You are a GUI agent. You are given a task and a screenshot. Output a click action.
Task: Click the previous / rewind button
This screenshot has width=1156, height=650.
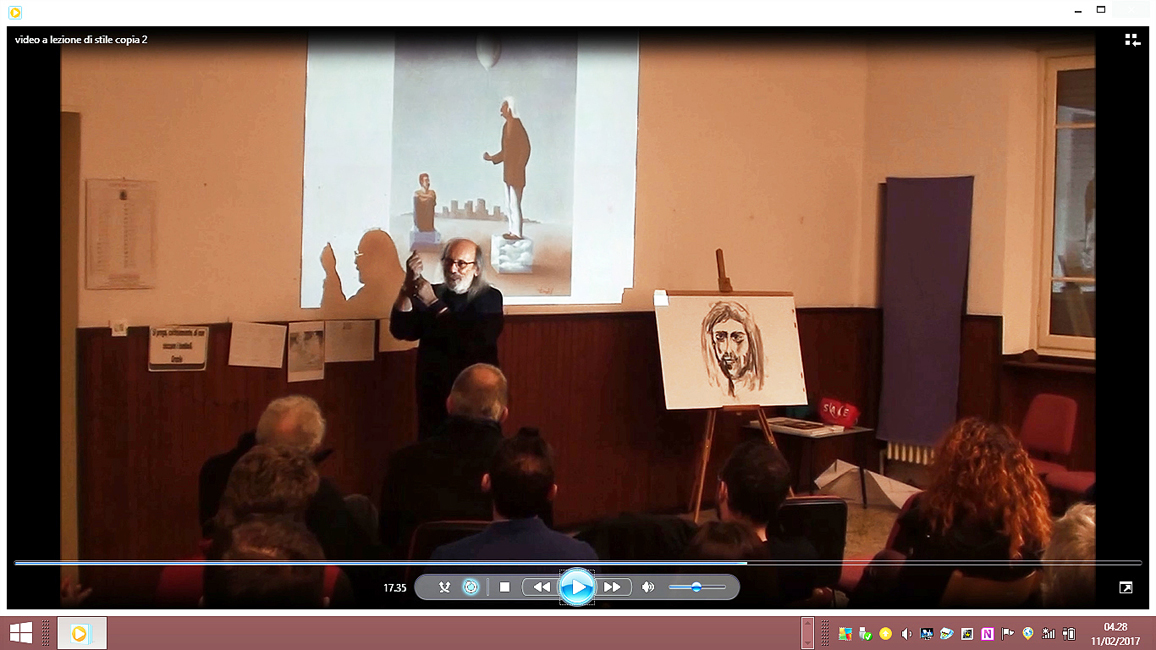pos(541,587)
